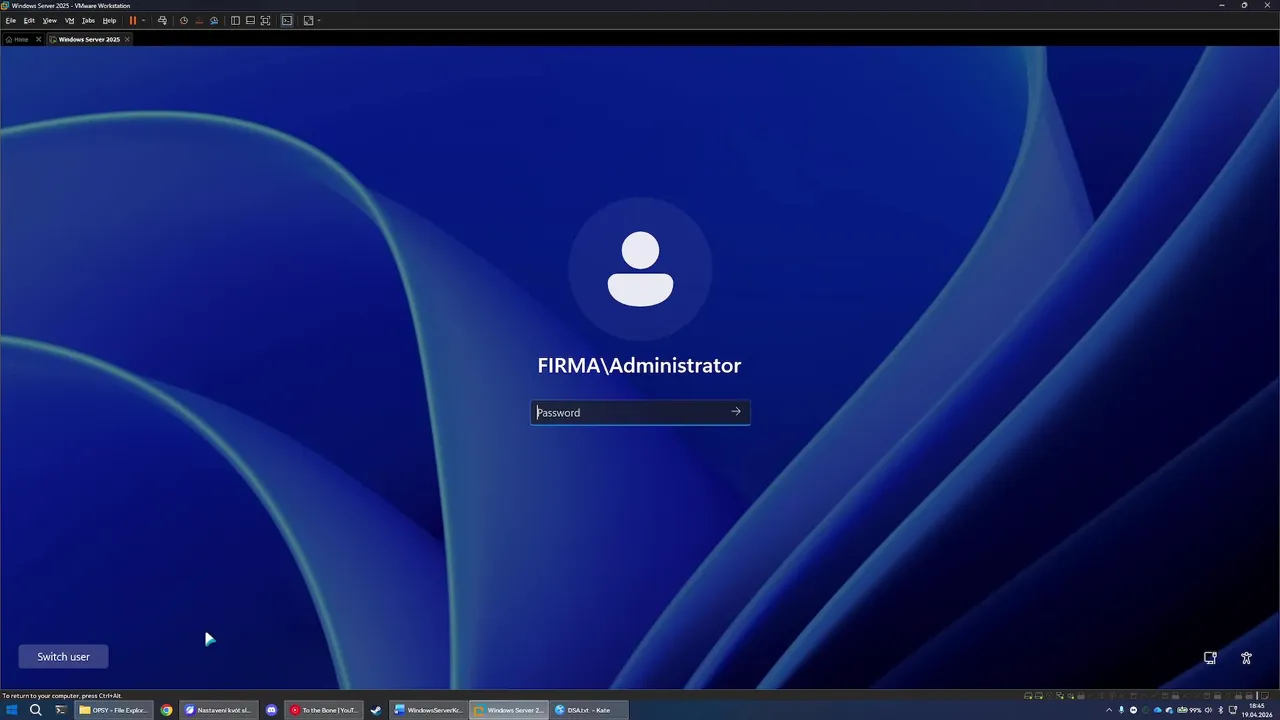
Task: Switch to the Home tab
Action: tap(17, 39)
